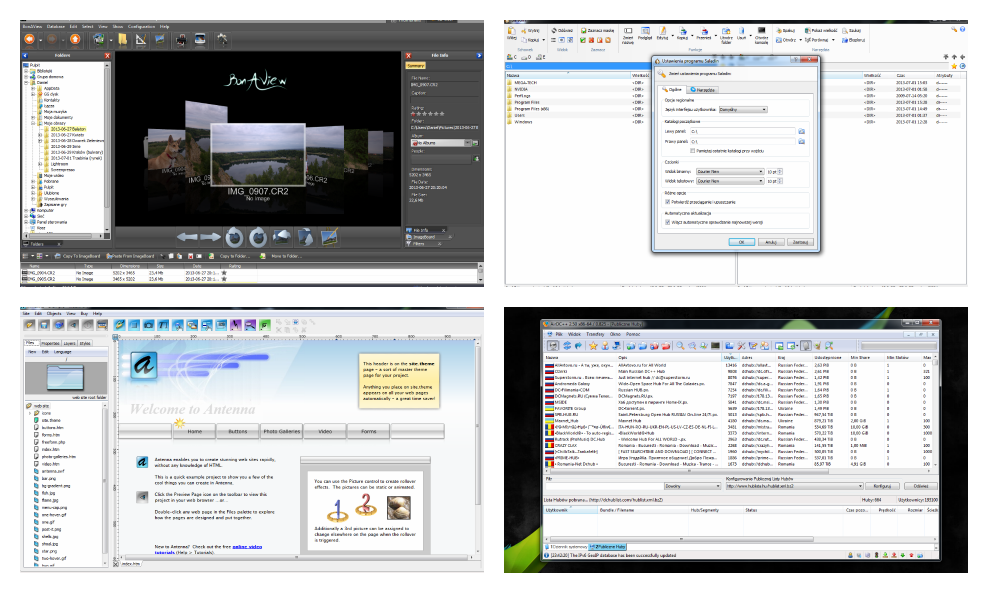Switch to the Layers tab in Antenna
Viewport: 988px width, 593px height.
pyautogui.click(x=69, y=343)
